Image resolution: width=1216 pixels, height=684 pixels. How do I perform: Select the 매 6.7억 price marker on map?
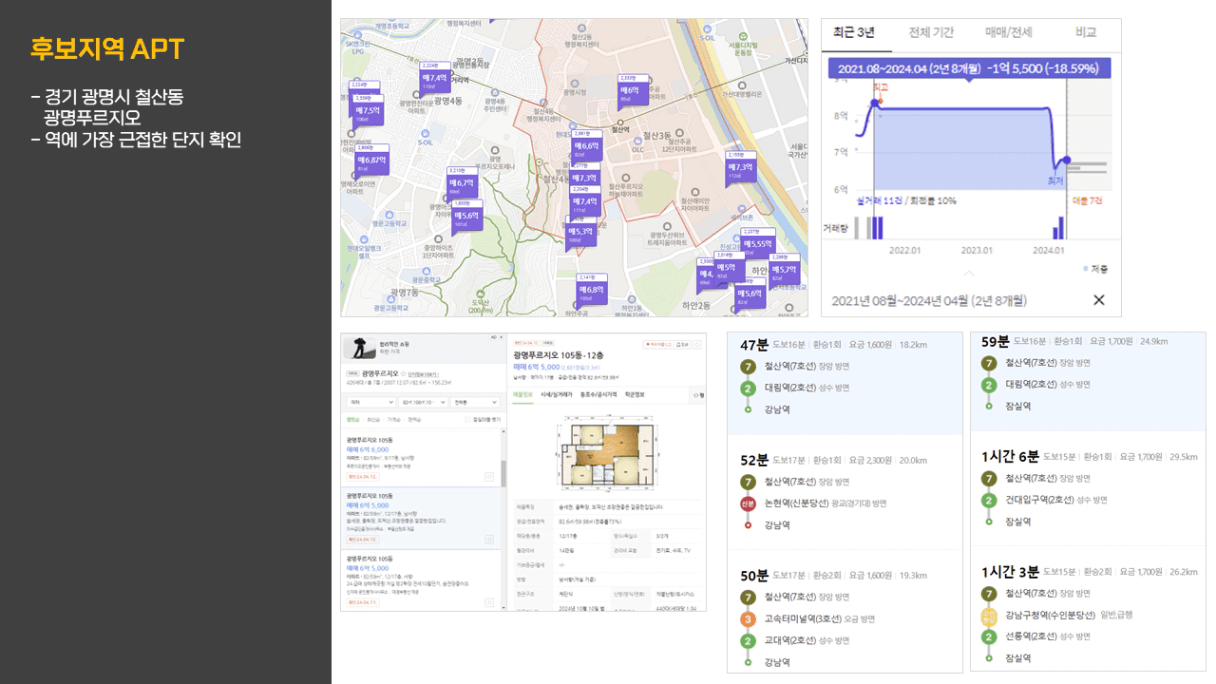pos(463,183)
